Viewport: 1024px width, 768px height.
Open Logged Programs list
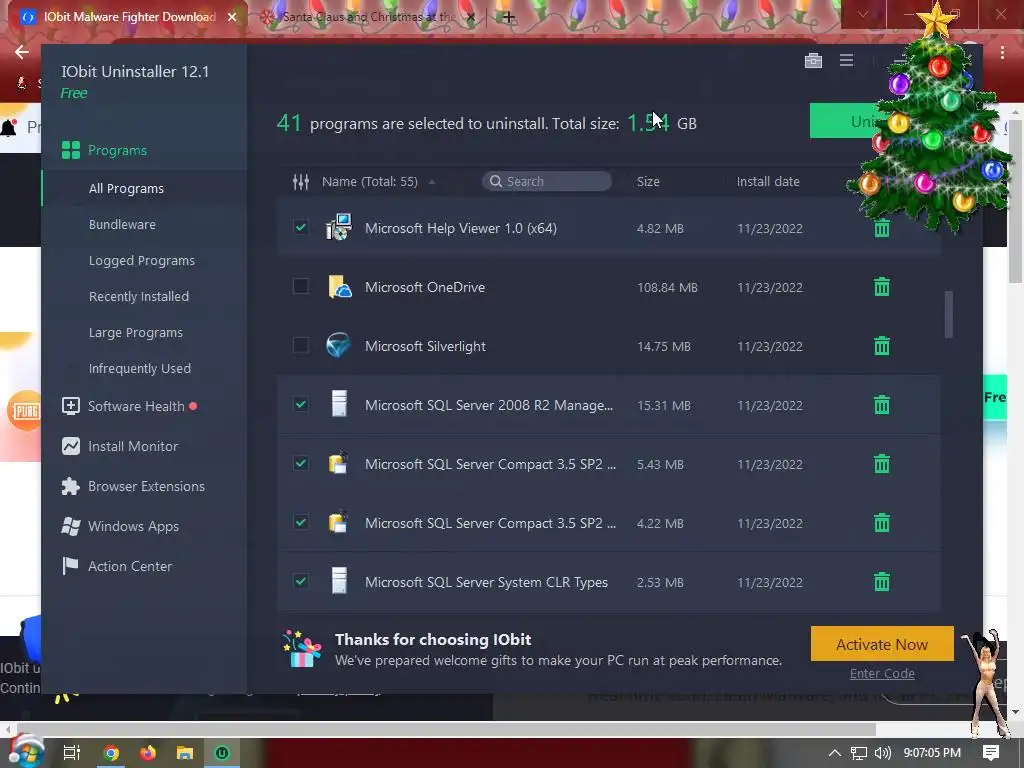point(142,261)
